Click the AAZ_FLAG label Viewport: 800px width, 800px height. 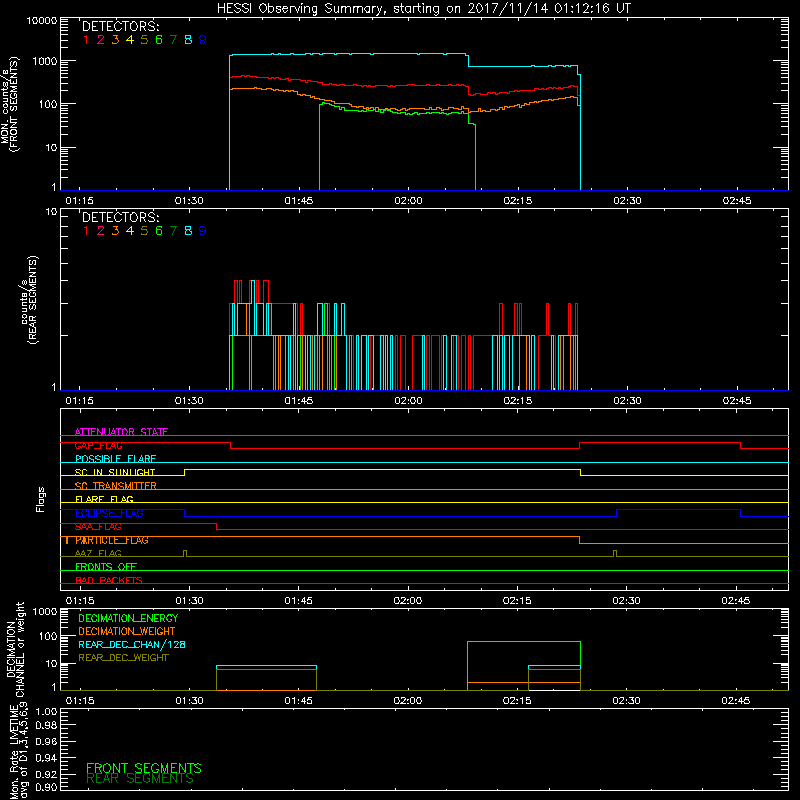98,553
